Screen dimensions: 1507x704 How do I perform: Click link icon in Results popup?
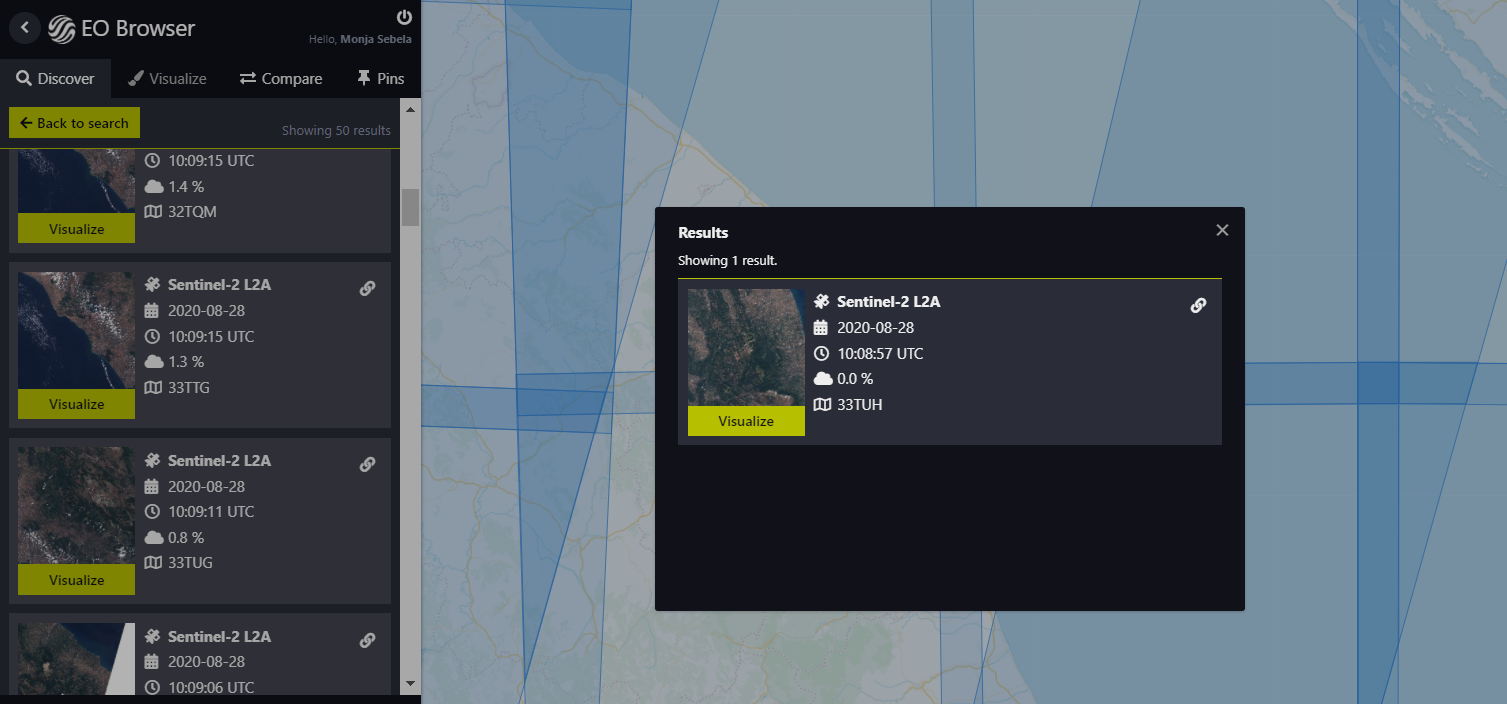1198,305
